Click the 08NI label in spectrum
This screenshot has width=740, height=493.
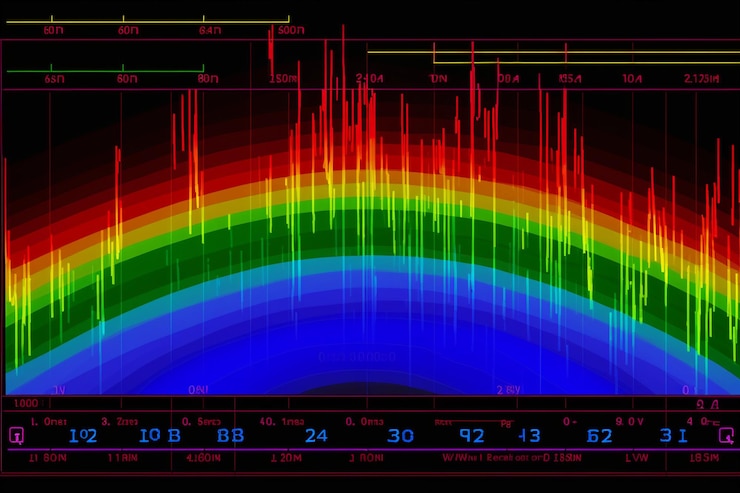coord(198,390)
